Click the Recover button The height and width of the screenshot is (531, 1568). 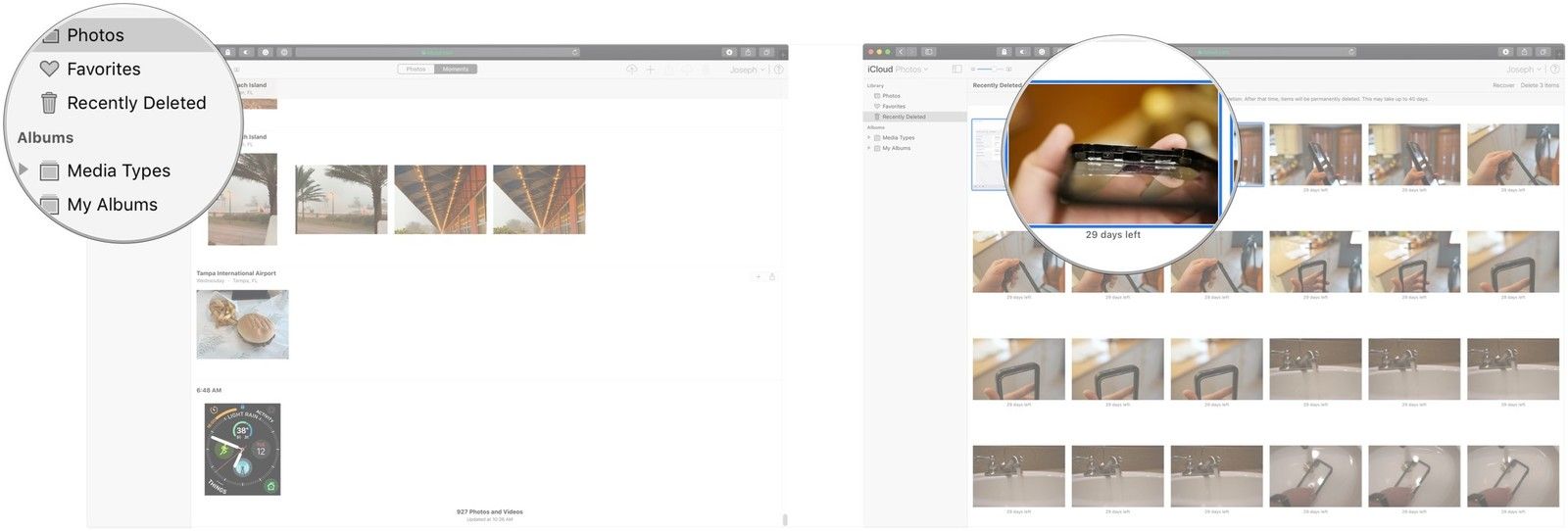[x=1503, y=85]
